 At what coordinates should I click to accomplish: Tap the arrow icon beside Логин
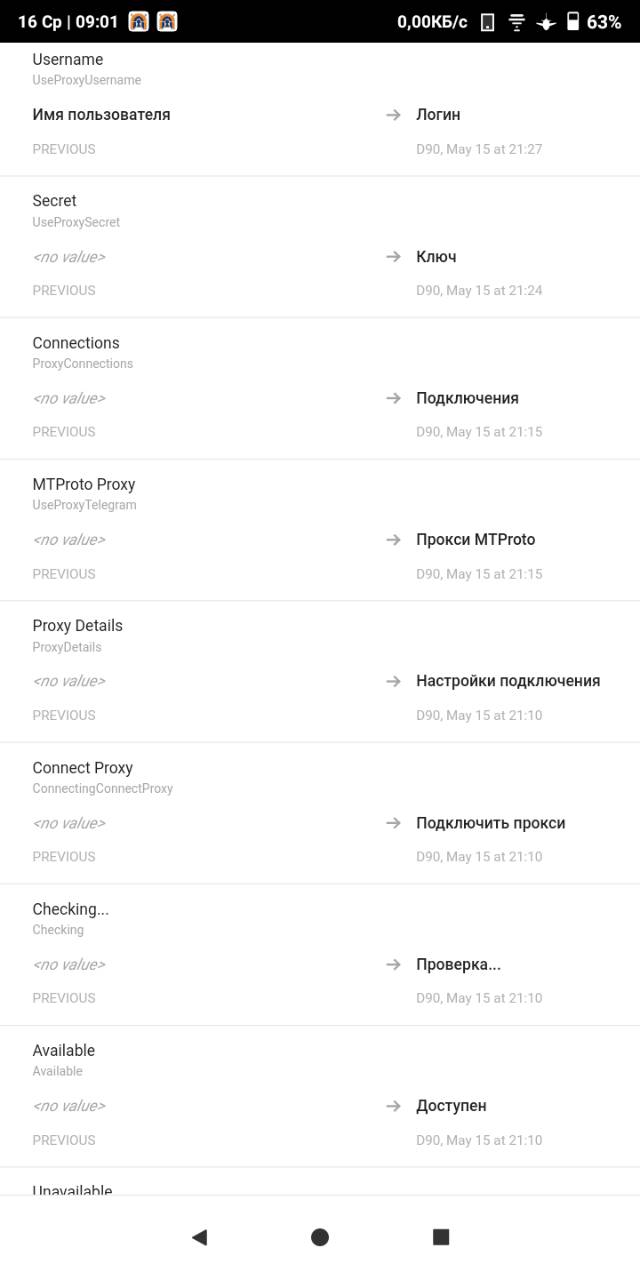click(393, 115)
